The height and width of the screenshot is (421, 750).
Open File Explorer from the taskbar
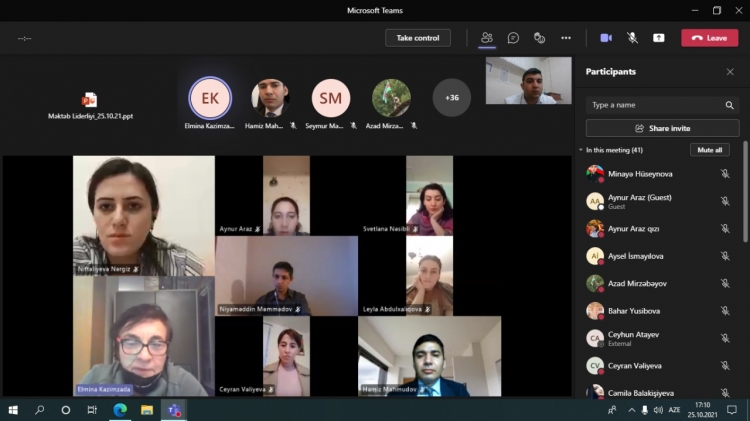click(147, 410)
